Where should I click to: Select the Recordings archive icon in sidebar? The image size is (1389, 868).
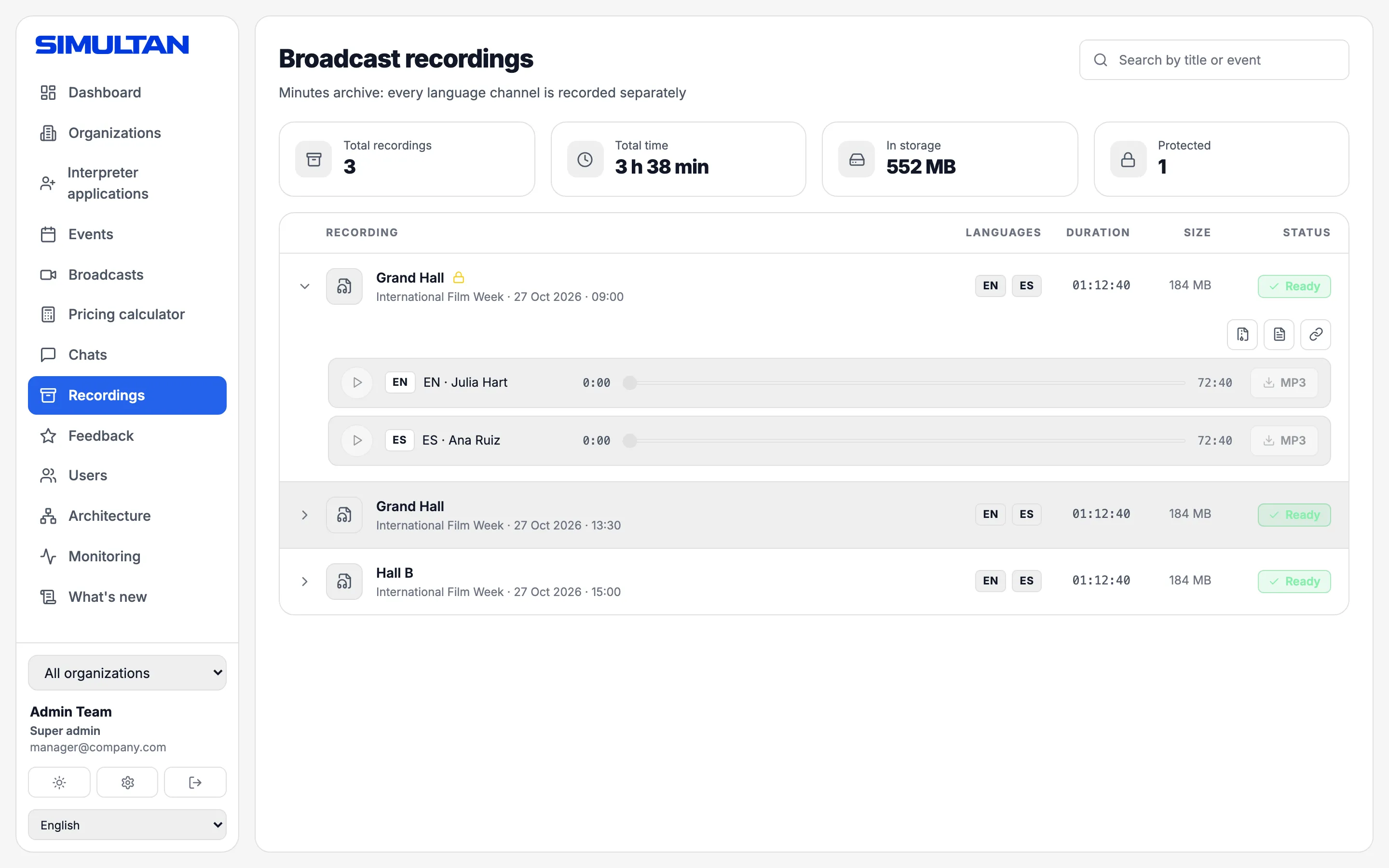pos(48,395)
